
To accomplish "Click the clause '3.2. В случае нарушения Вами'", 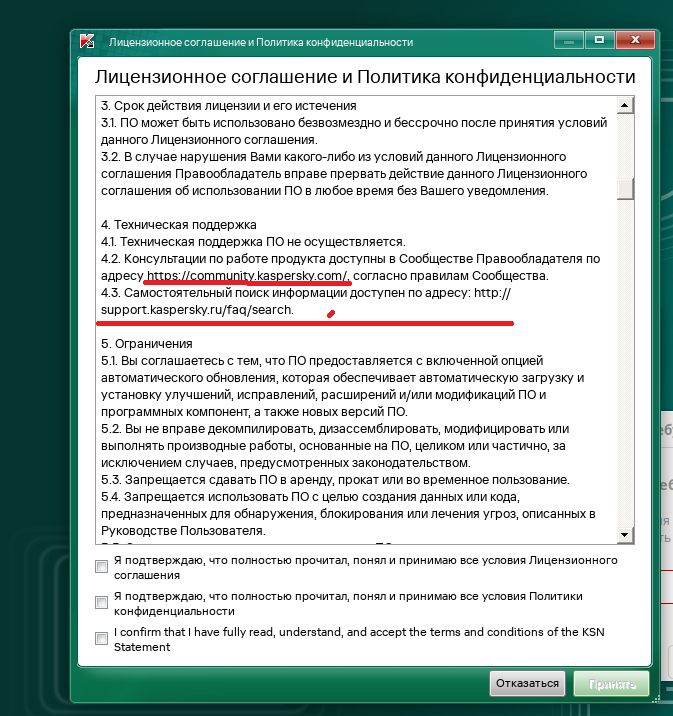I will point(344,174).
